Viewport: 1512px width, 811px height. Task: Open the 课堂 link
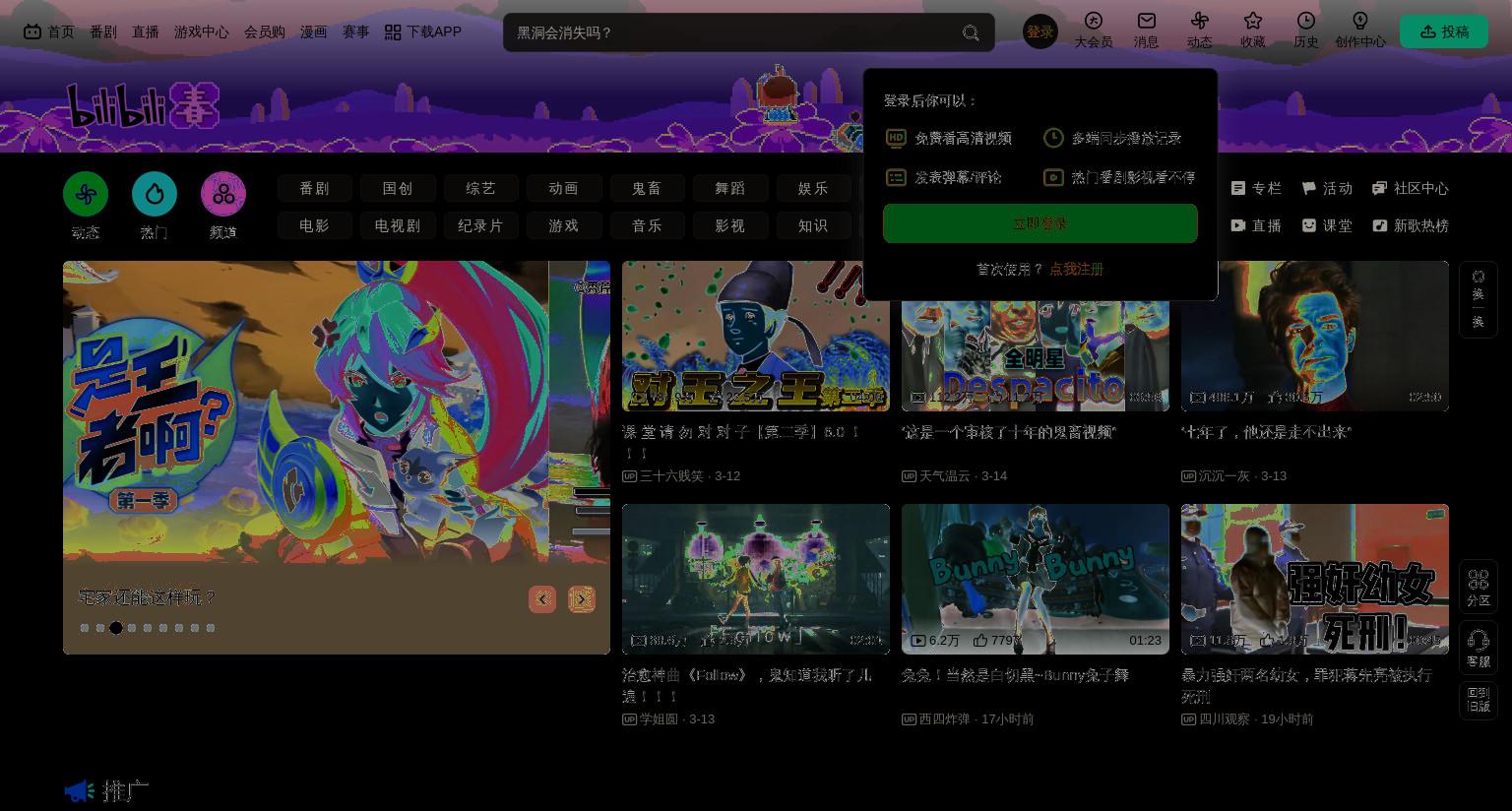point(1327,225)
